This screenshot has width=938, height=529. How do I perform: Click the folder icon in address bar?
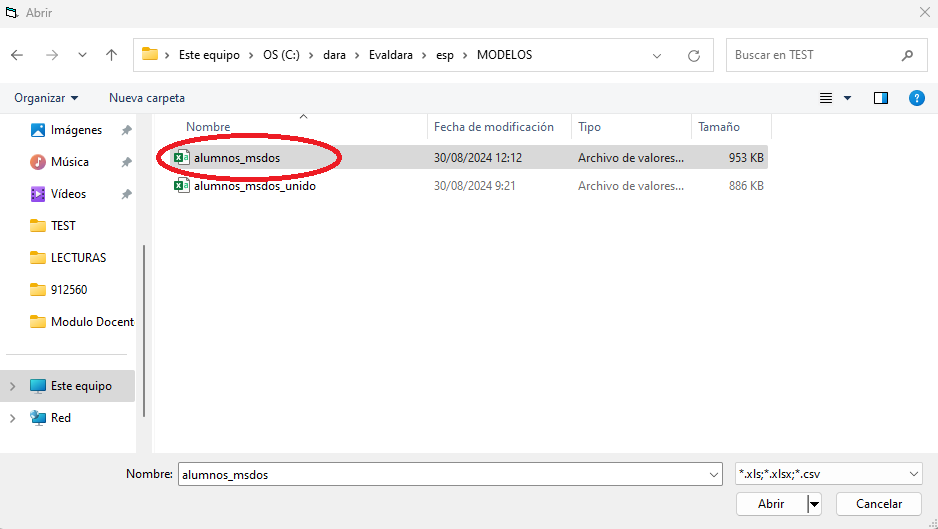[x=150, y=54]
